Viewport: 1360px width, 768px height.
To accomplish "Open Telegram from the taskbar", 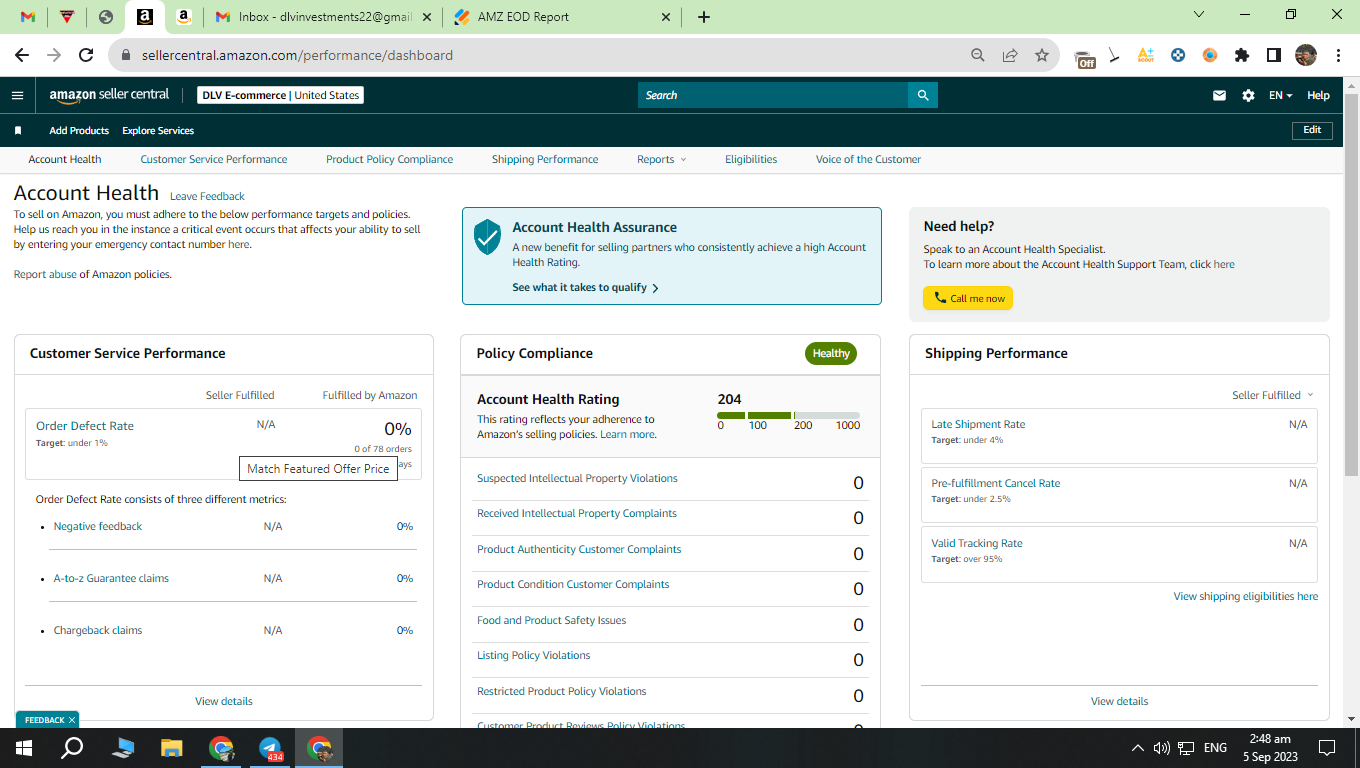I will (270, 748).
